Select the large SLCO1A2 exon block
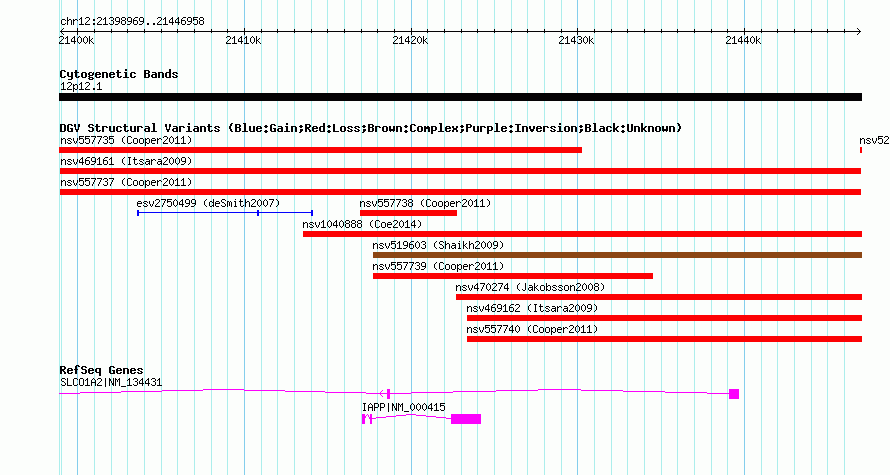Screen dimensions: 890x475 [x=734, y=394]
